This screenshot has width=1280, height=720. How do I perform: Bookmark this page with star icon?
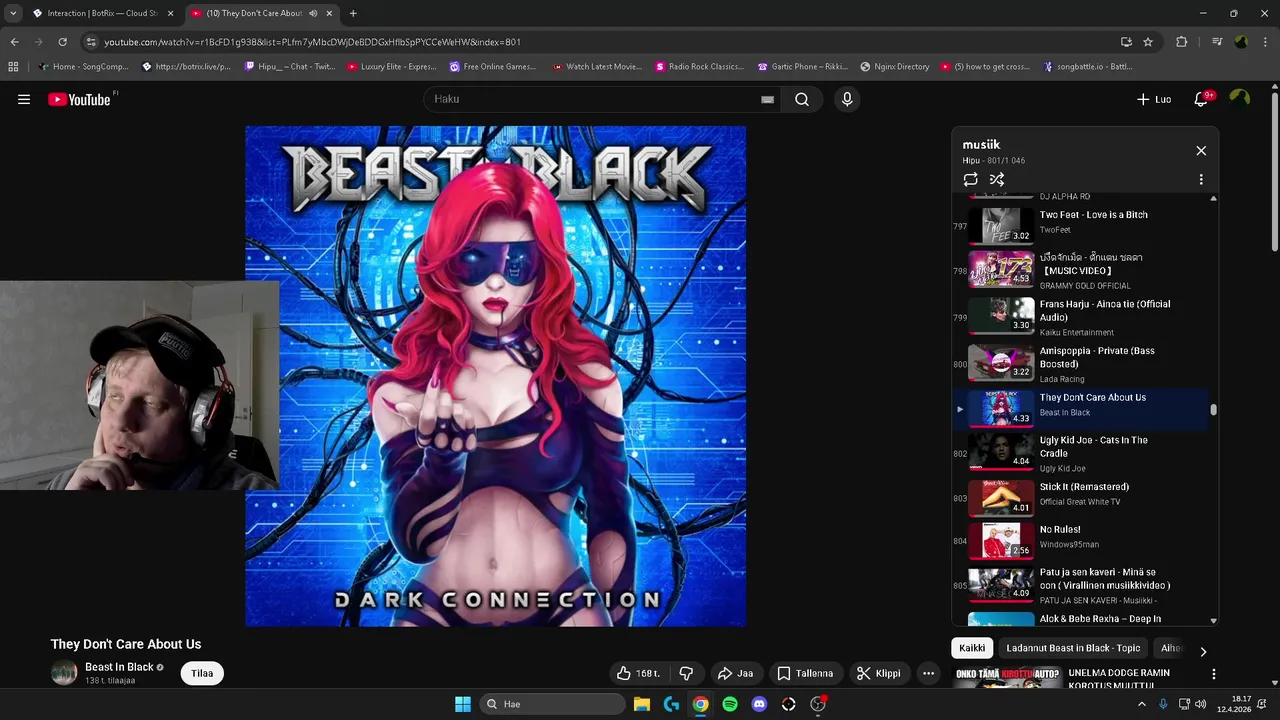1148,42
